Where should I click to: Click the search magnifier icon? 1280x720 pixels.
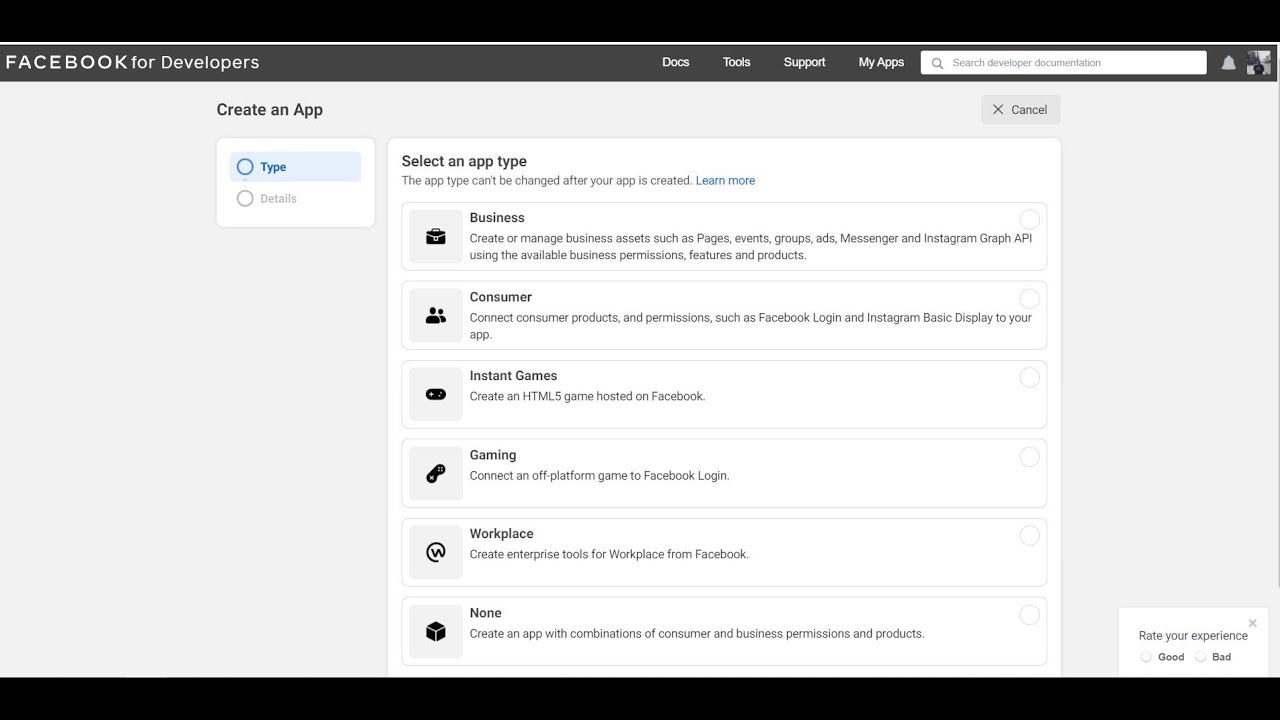pyautogui.click(x=938, y=63)
